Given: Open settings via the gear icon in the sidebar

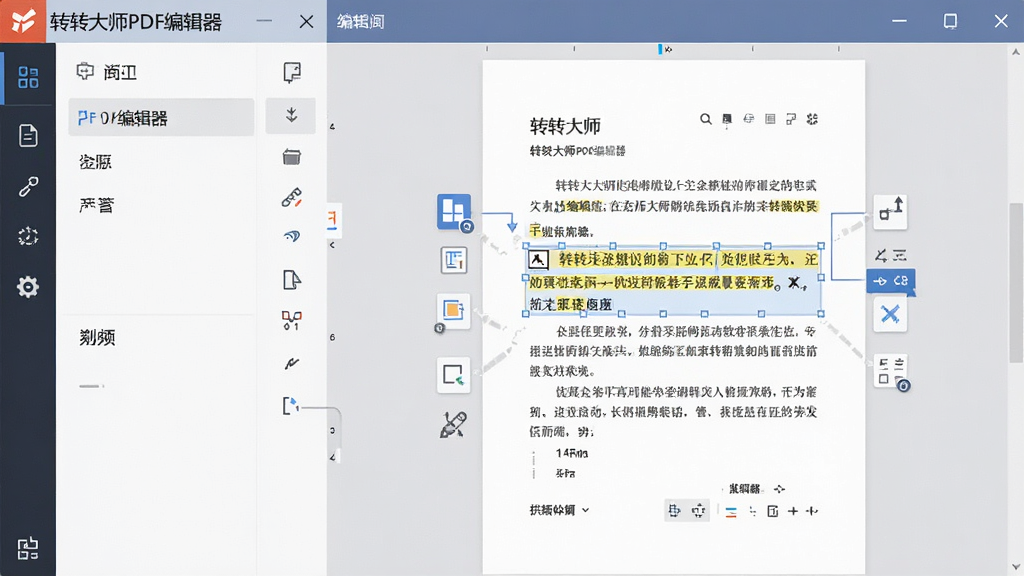Looking at the screenshot, I should tap(27, 287).
